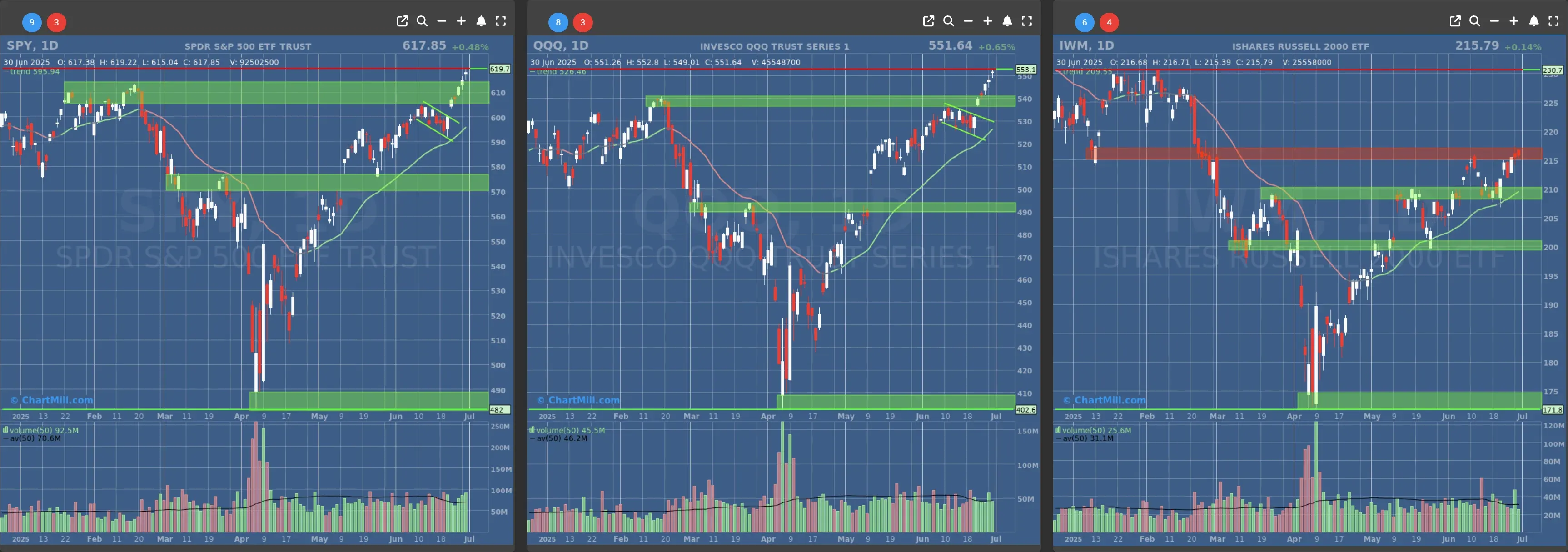Click the blue 6 badge on IWM
This screenshot has width=1568, height=552.
coord(1085,23)
